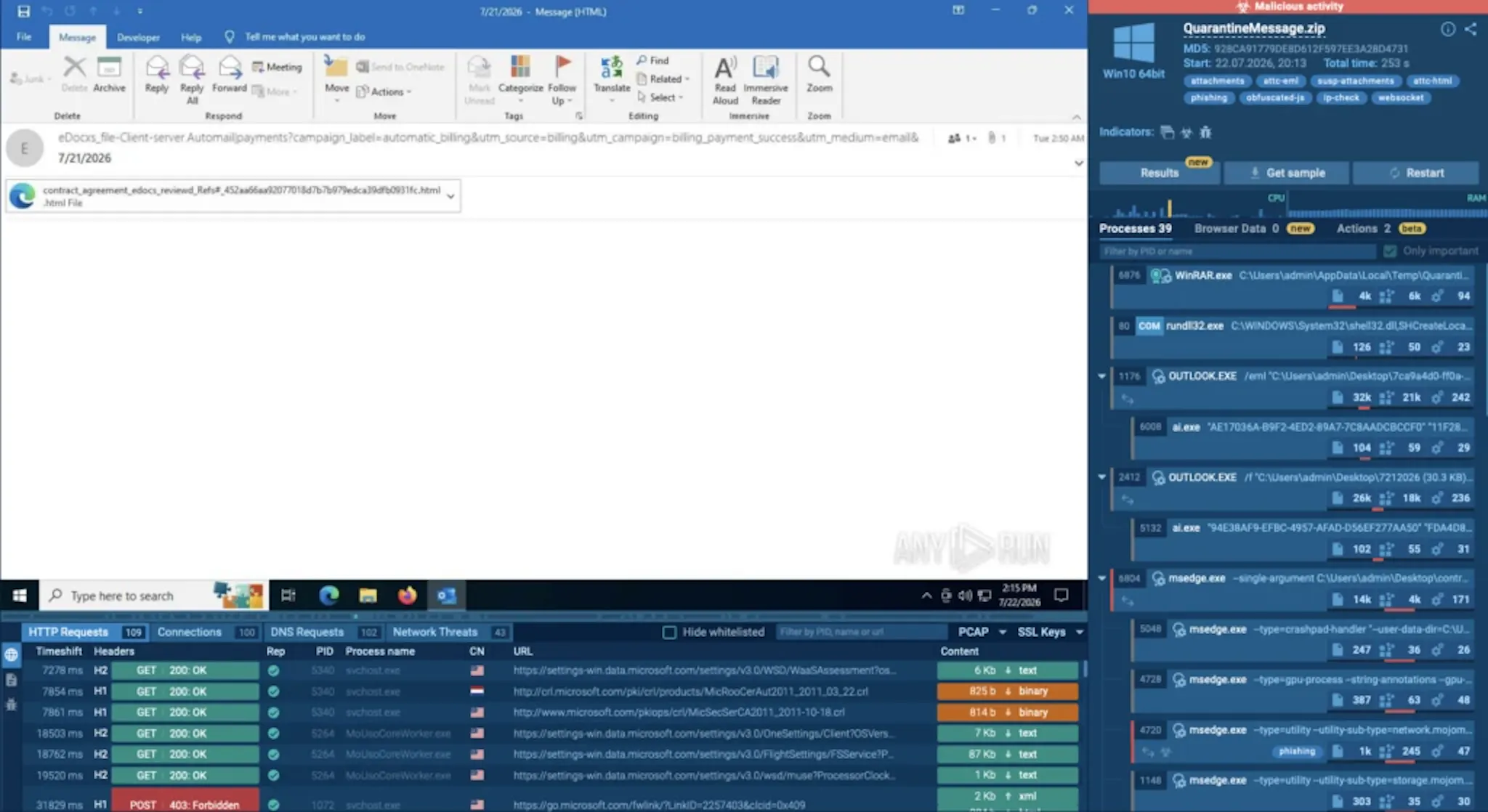Viewport: 1488px width, 812px height.
Task: Click the phishing tag
Action: 1208,97
